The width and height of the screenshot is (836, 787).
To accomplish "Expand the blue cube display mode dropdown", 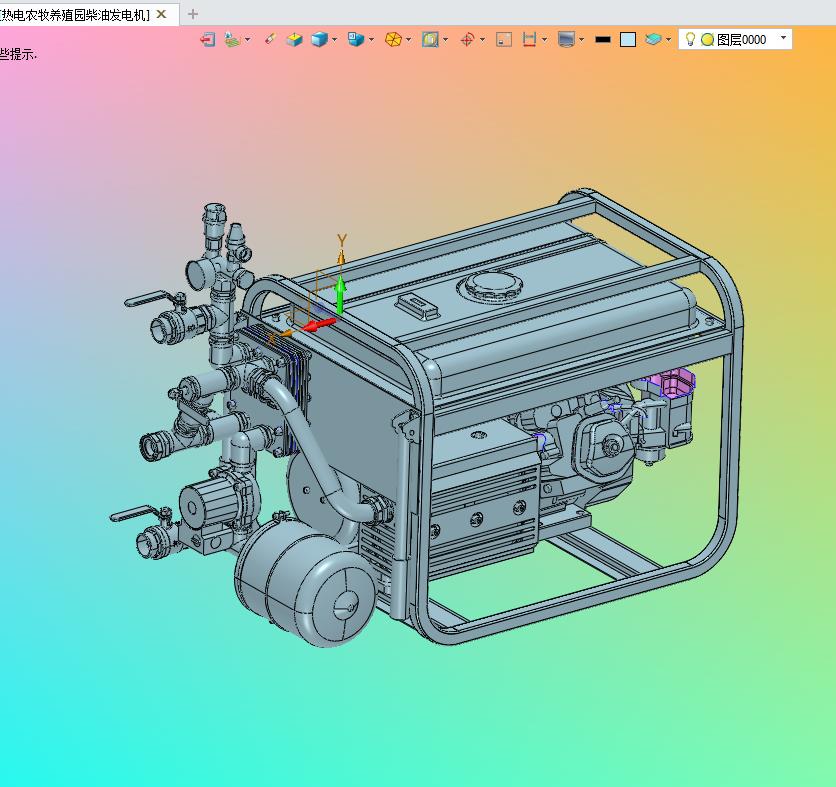I will tap(334, 39).
